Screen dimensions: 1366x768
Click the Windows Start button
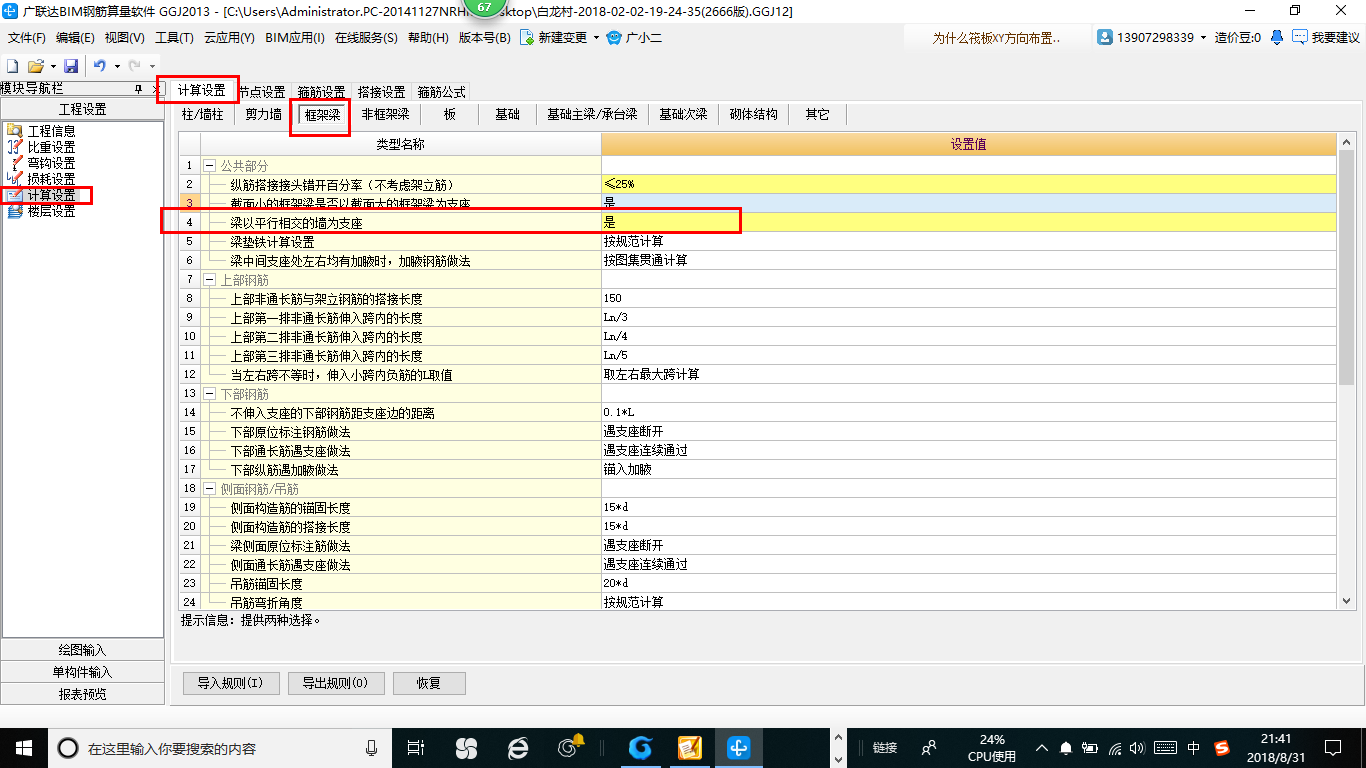point(22,747)
